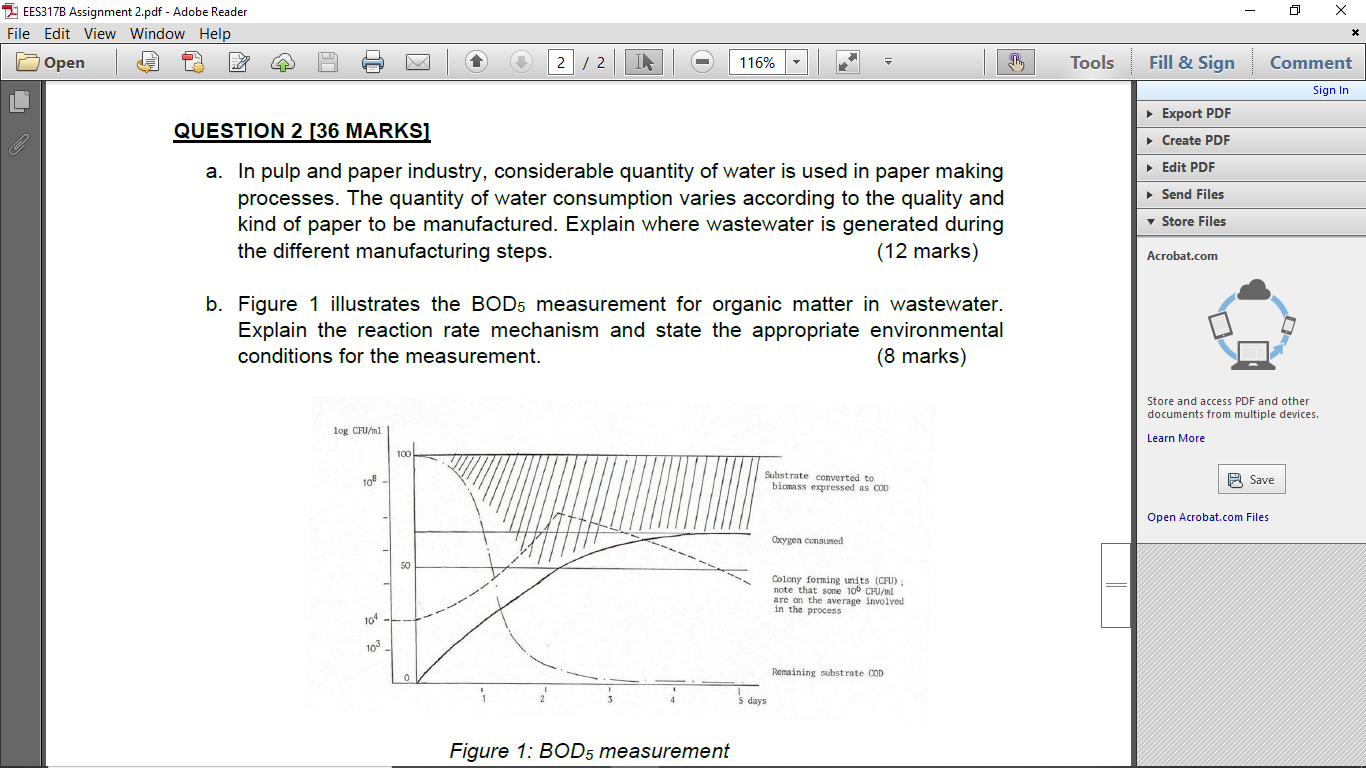Zoom out with the minus icon
This screenshot has height=768, width=1366.
701,62
